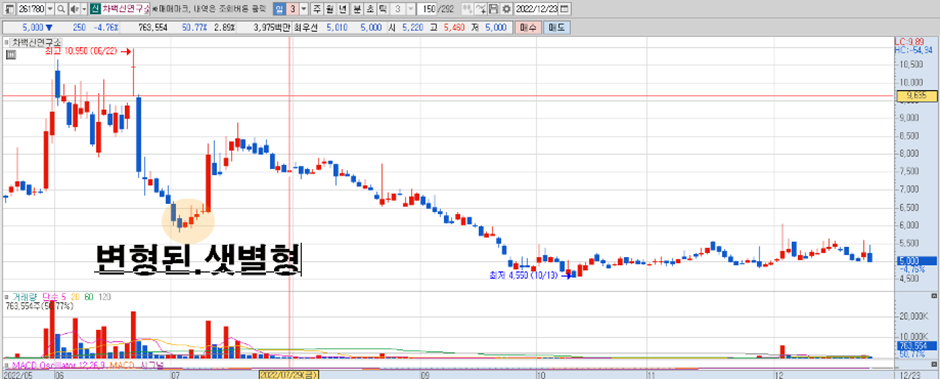Screen dimensions: 940x379
Task: Click the 매도 sell button
Action: click(558, 28)
